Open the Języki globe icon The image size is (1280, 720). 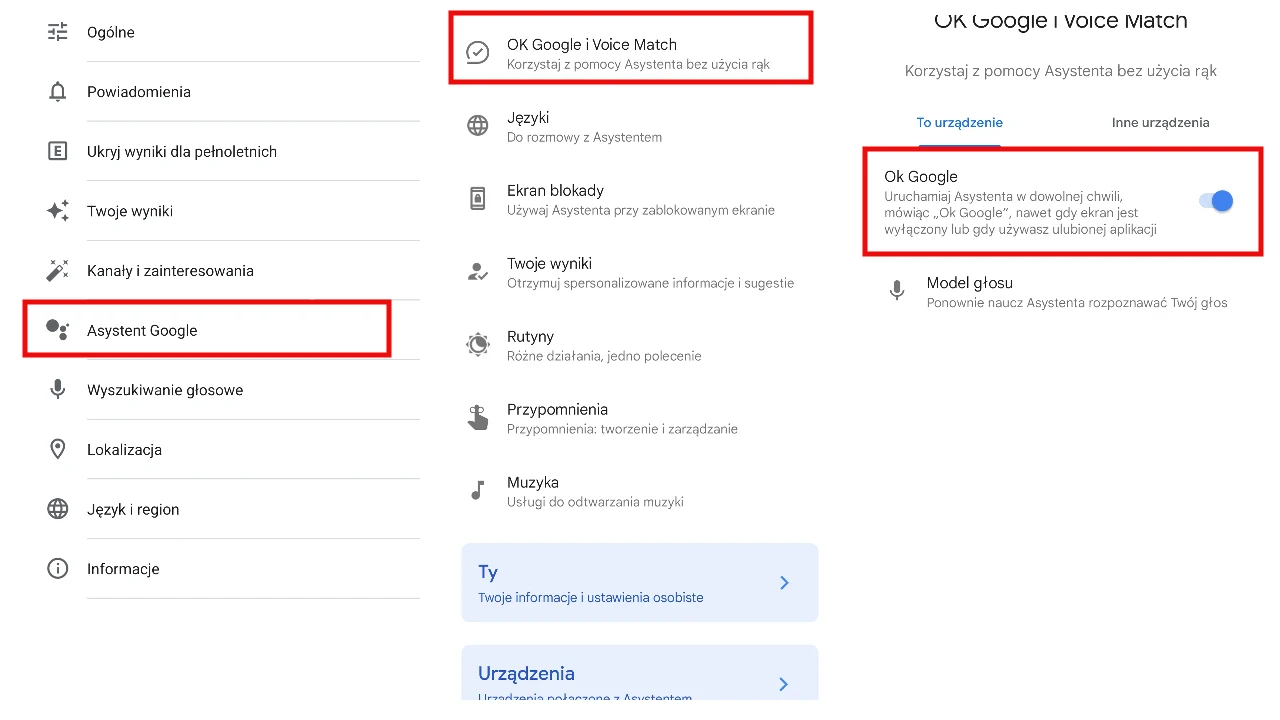[x=477, y=126]
